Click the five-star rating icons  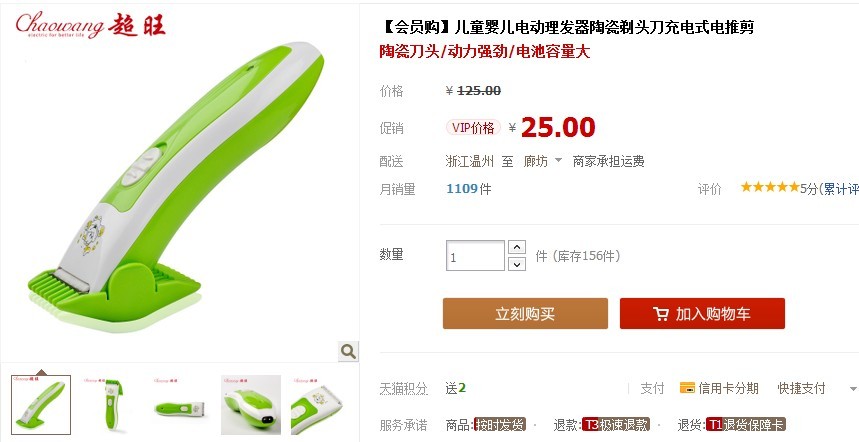tap(770, 187)
